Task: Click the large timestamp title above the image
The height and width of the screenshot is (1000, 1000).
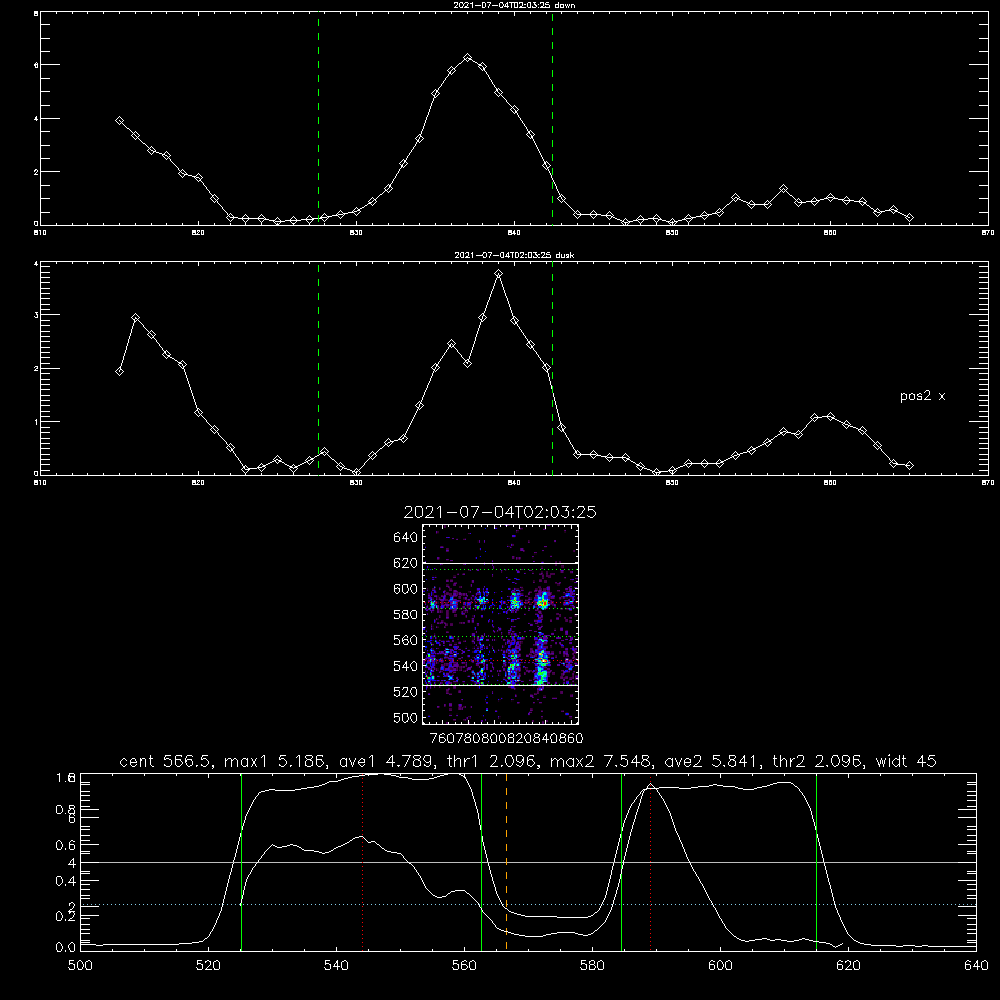Action: (500, 512)
